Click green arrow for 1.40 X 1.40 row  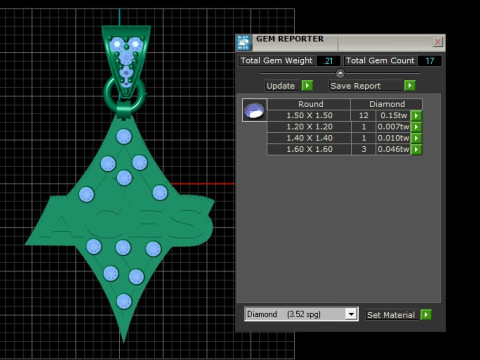pyautogui.click(x=416, y=138)
